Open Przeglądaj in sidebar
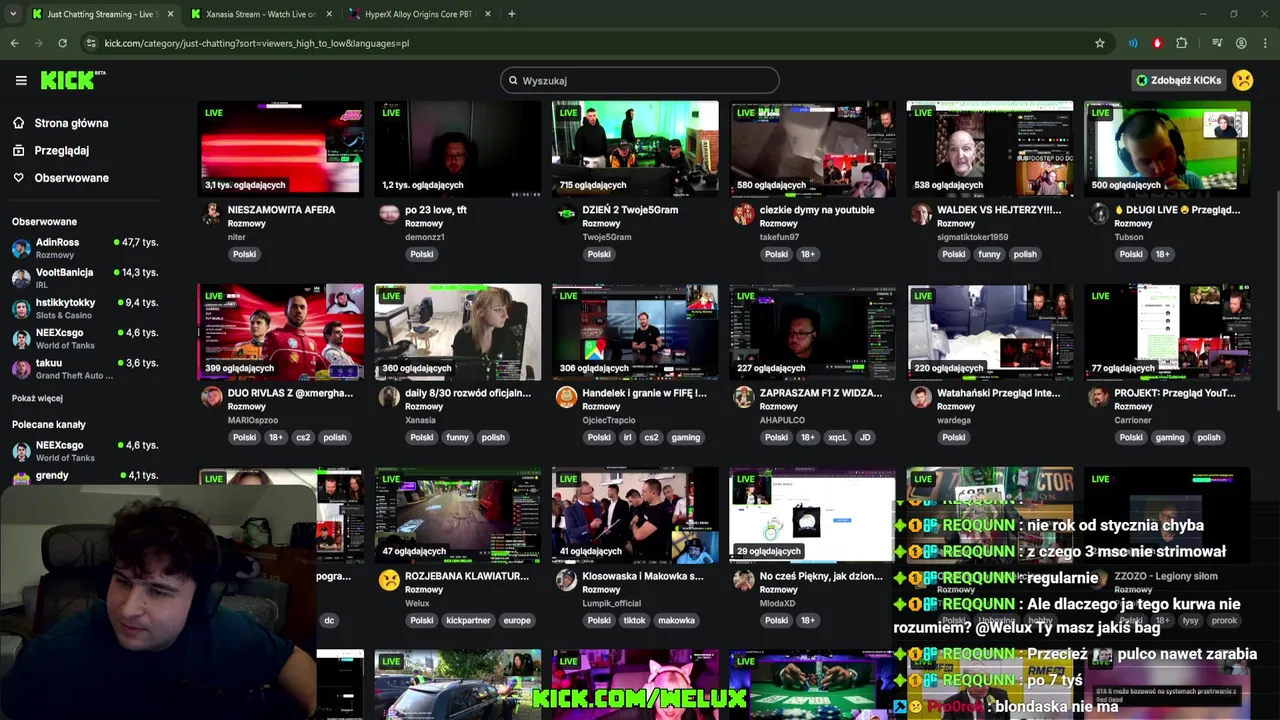The image size is (1280, 720). coord(62,150)
